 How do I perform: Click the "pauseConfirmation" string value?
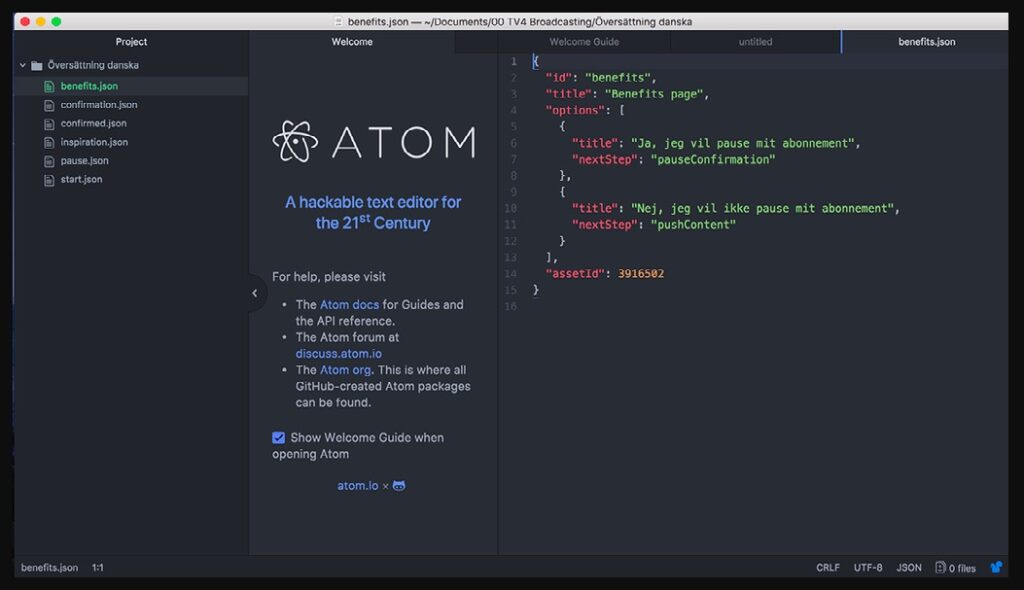coord(712,159)
